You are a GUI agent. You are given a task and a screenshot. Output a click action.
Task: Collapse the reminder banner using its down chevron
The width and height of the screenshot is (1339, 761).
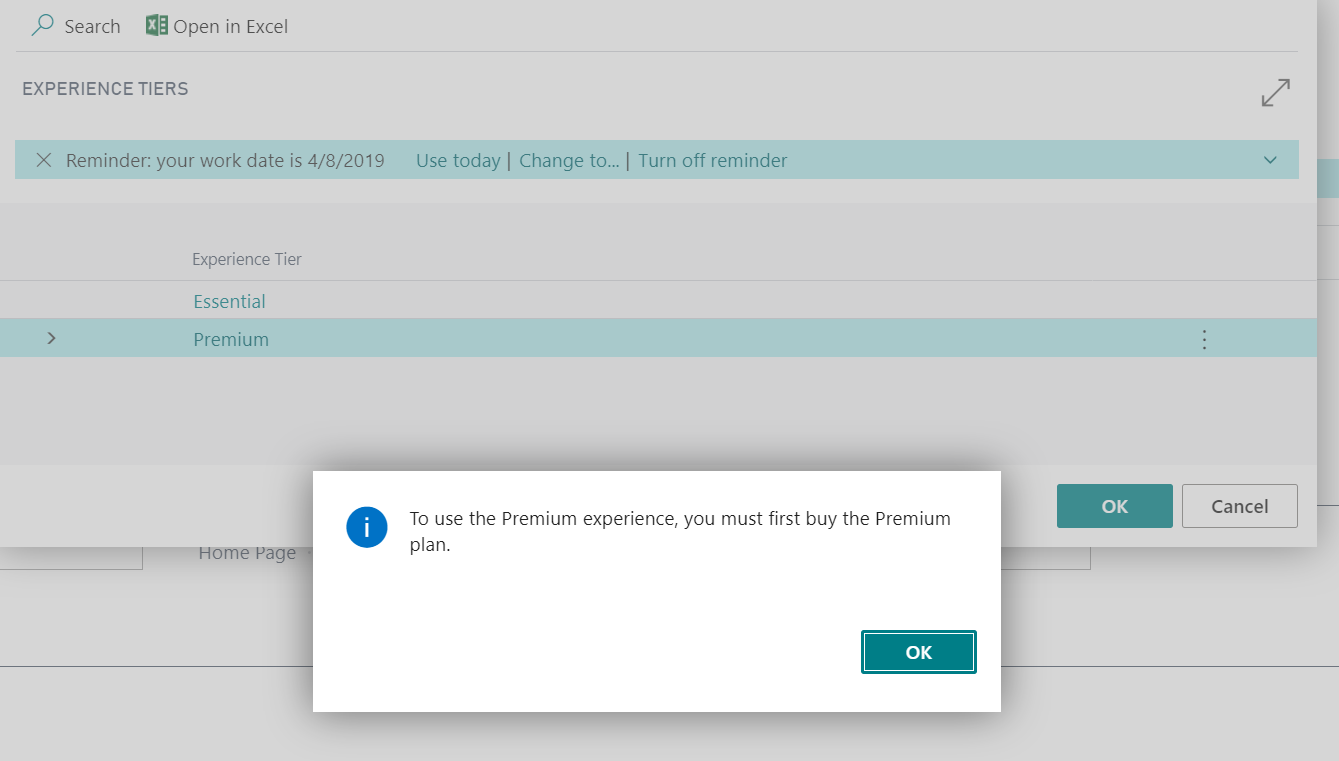[x=1270, y=159]
